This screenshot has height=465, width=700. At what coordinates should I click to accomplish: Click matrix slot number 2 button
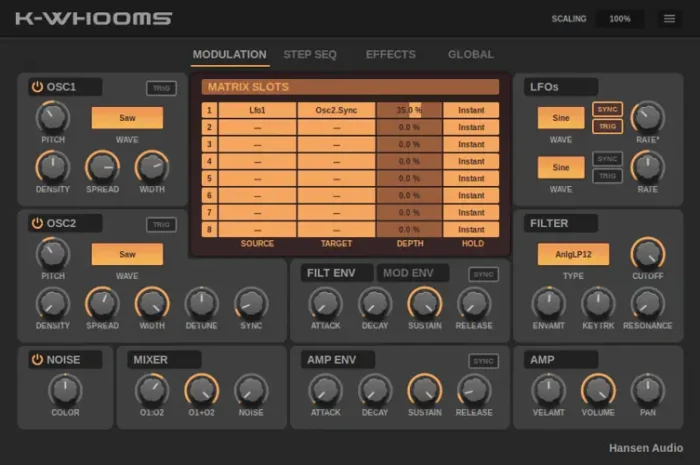pyautogui.click(x=209, y=127)
